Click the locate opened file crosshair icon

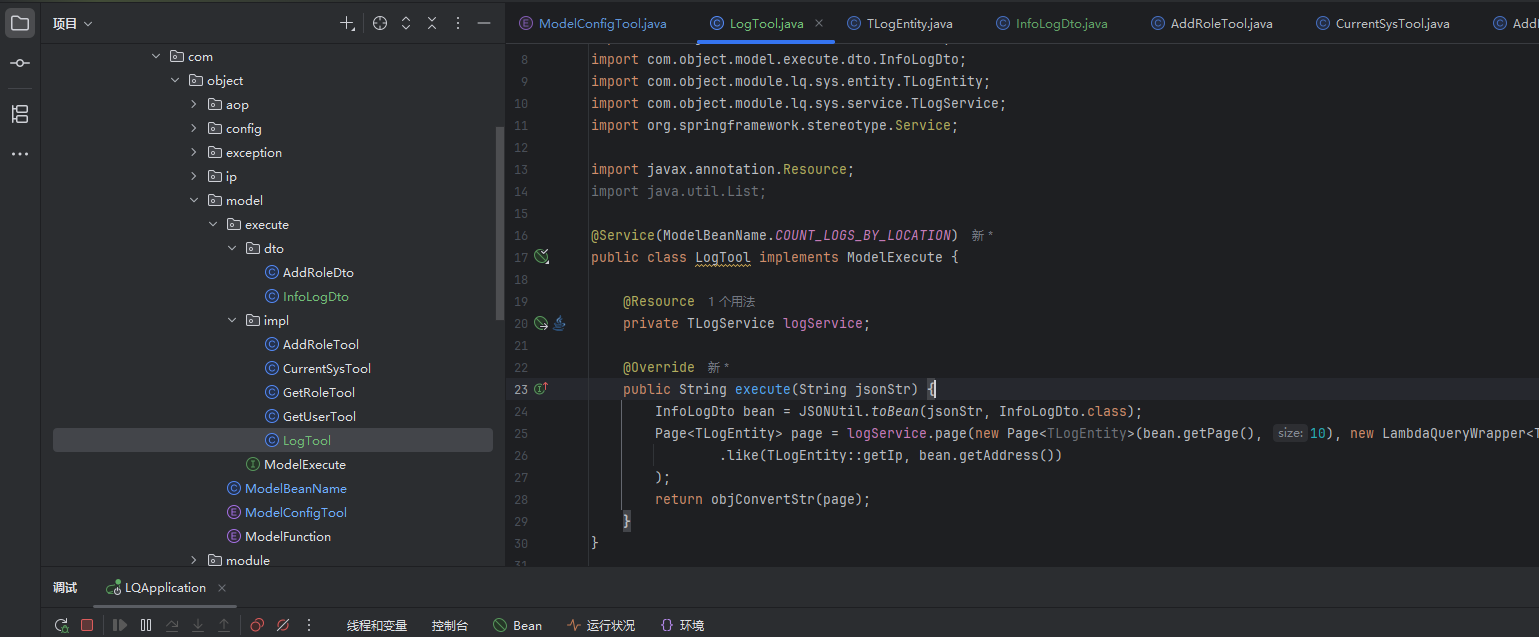[380, 23]
